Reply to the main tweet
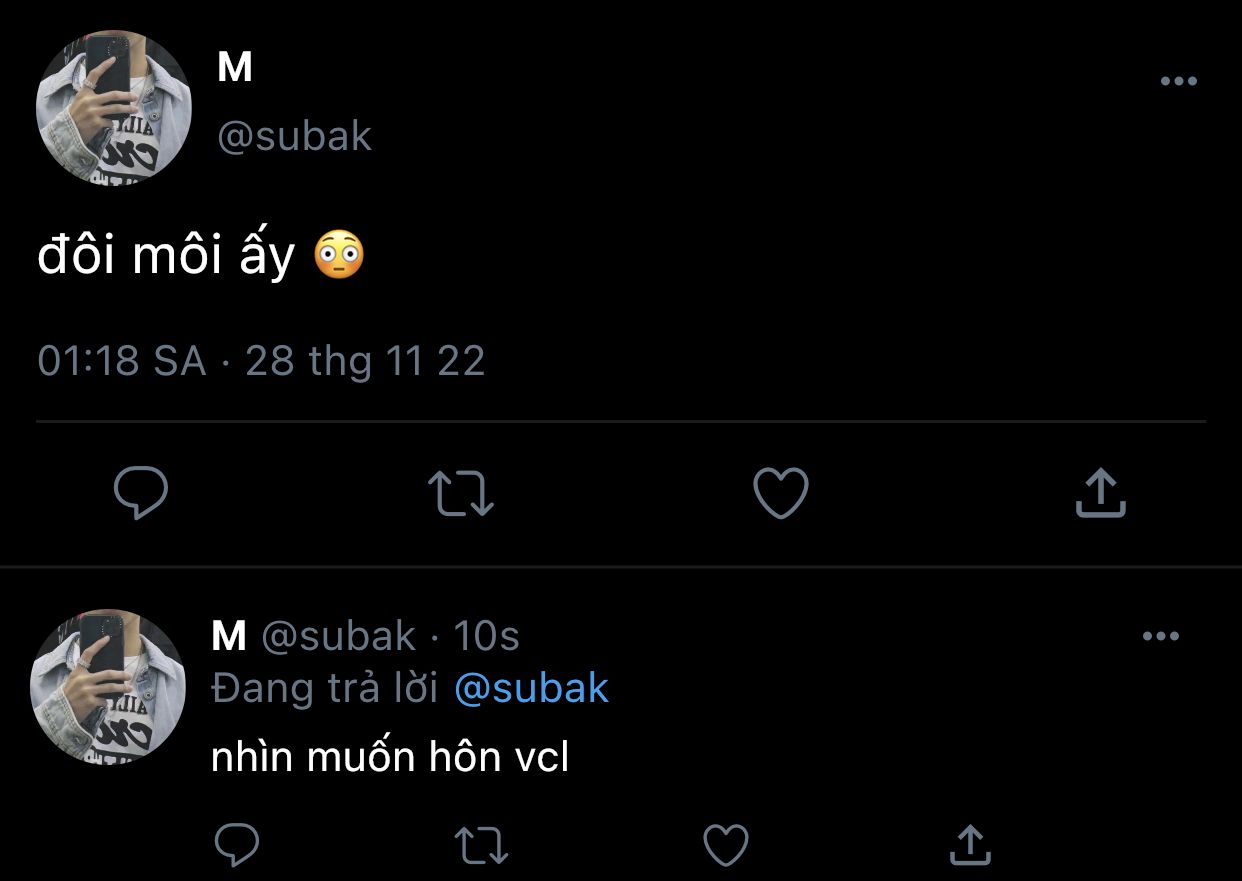This screenshot has height=881, width=1242. tap(141, 493)
